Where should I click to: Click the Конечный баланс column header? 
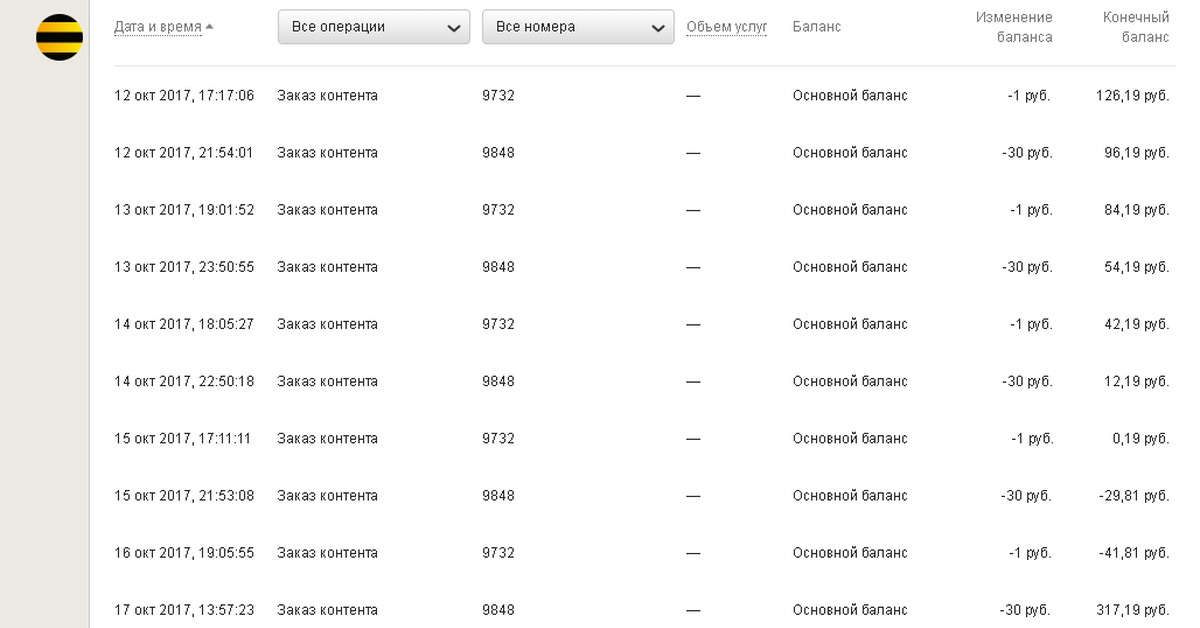(x=1135, y=27)
